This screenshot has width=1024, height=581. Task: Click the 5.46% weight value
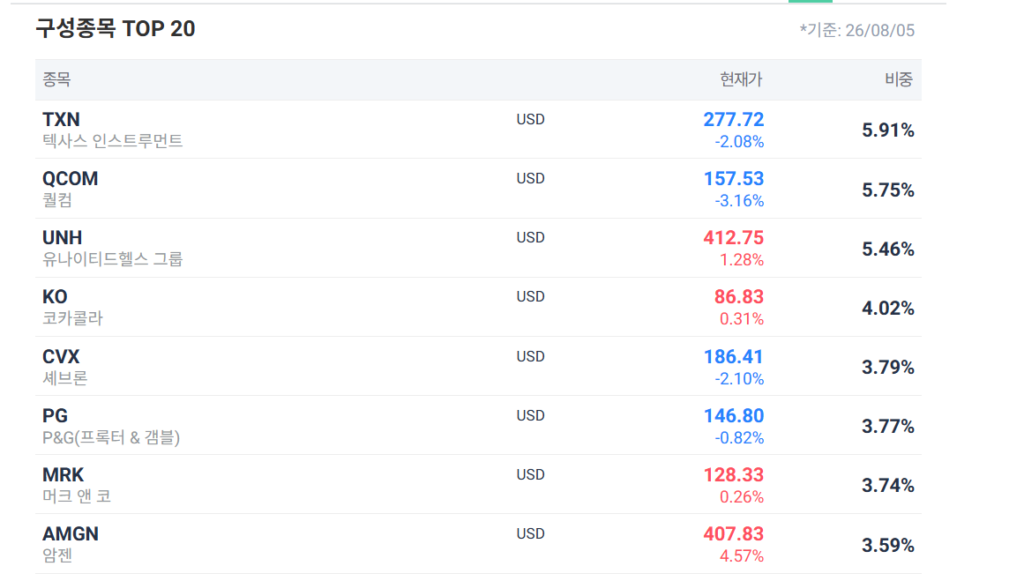click(x=888, y=249)
